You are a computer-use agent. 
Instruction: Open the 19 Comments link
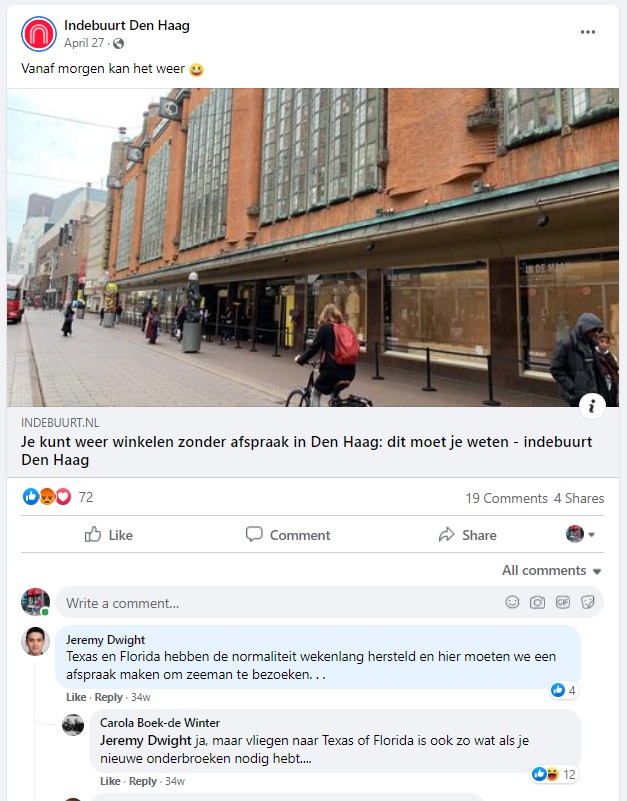pyautogui.click(x=506, y=498)
